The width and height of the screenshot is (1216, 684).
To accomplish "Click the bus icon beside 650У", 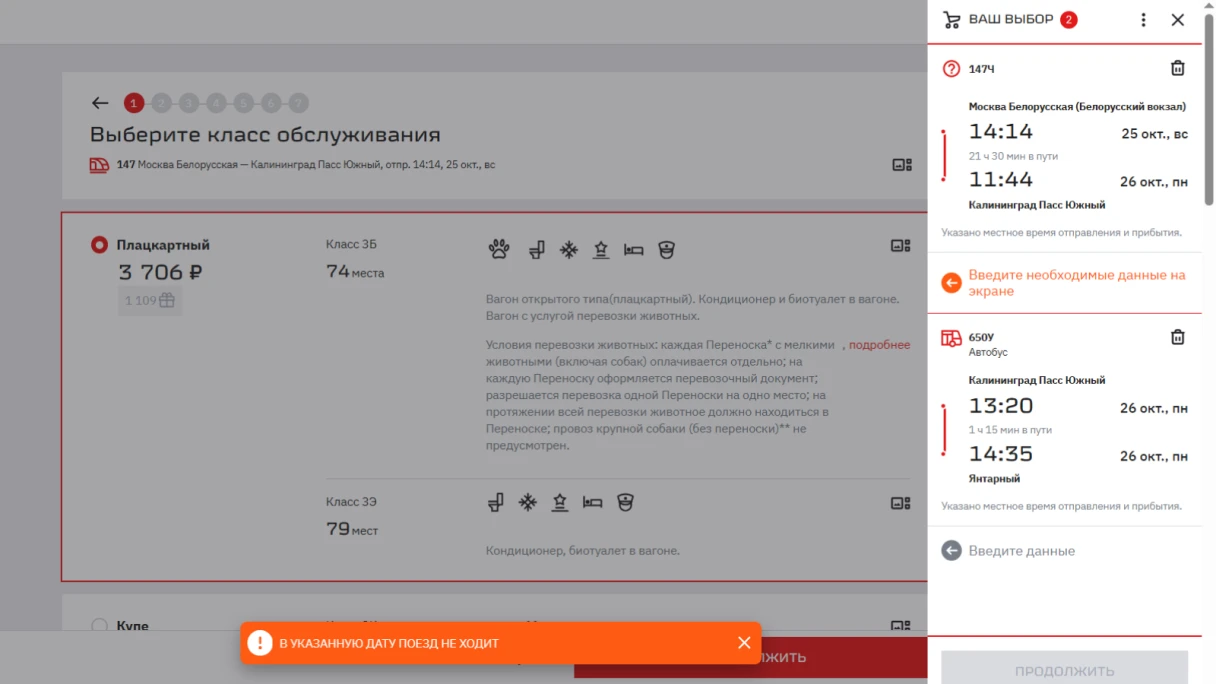I will [952, 338].
